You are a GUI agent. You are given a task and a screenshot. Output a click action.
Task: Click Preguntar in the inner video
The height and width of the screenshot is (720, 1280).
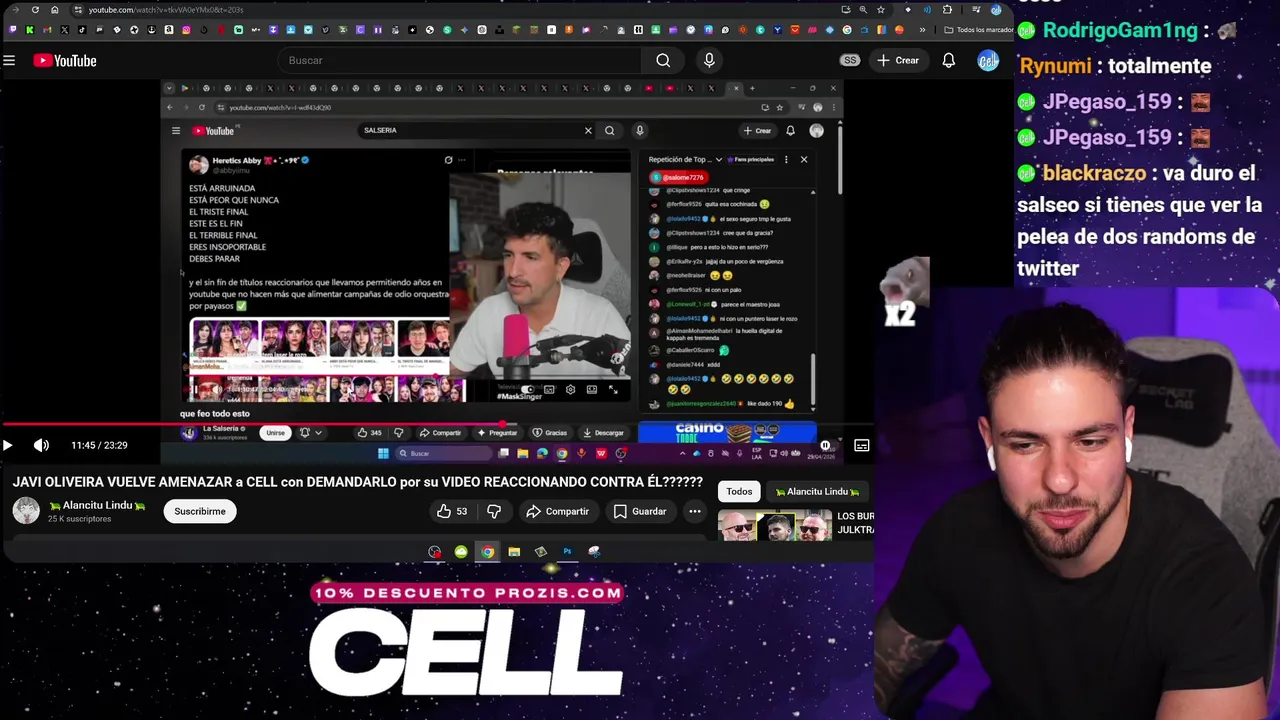497,433
